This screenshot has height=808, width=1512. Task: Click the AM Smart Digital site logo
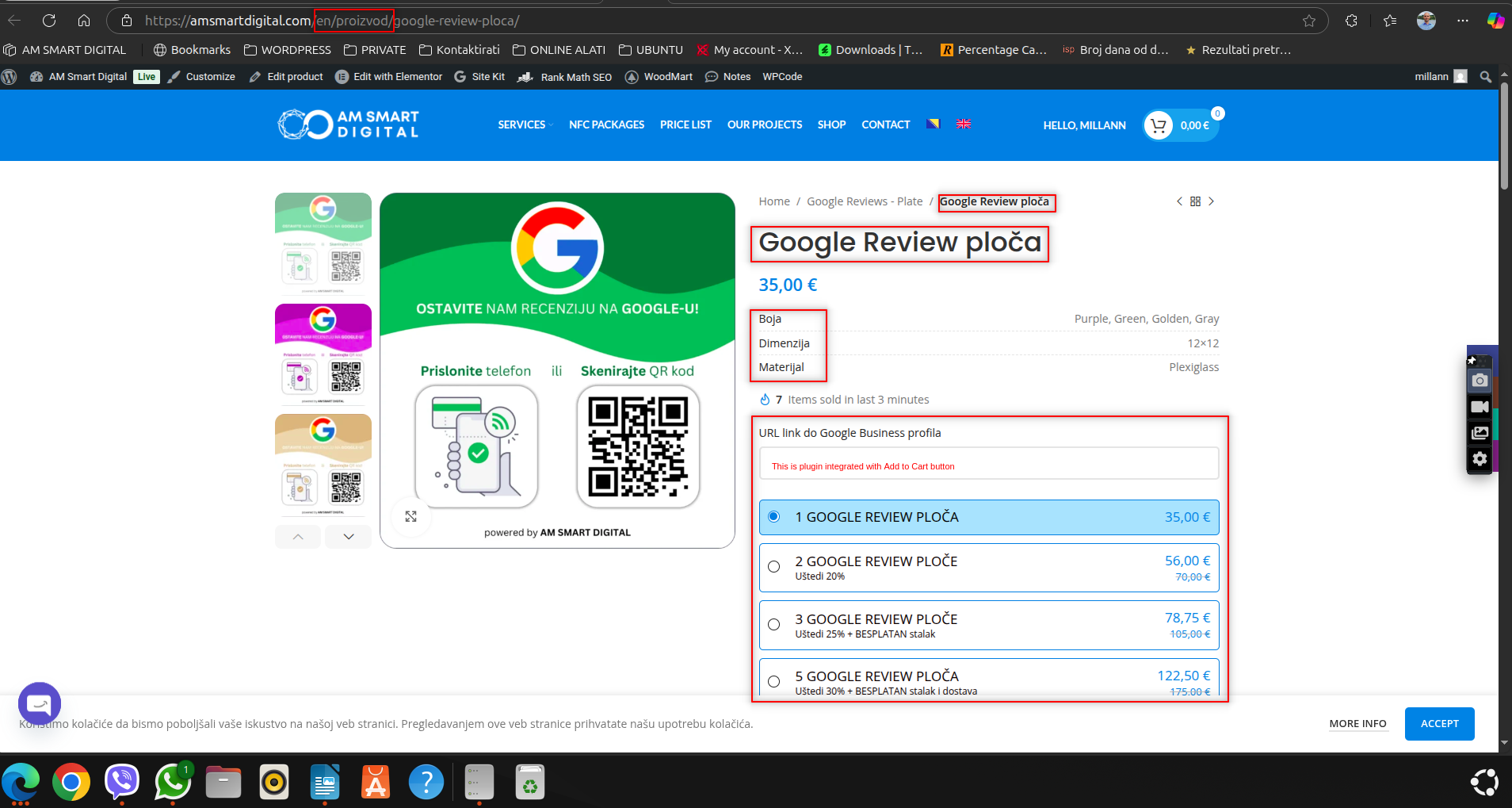point(348,124)
